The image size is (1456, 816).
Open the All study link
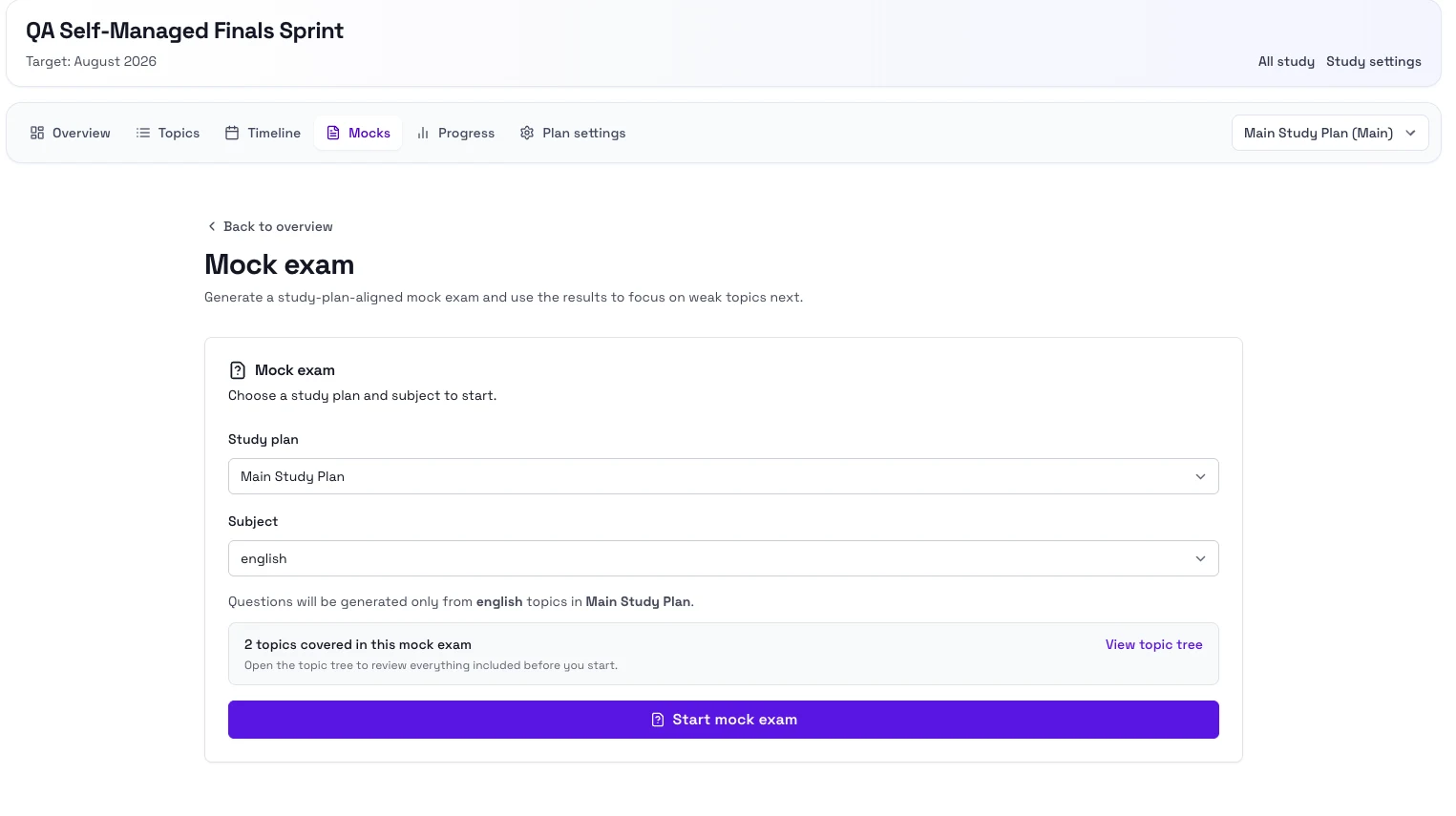click(1286, 62)
